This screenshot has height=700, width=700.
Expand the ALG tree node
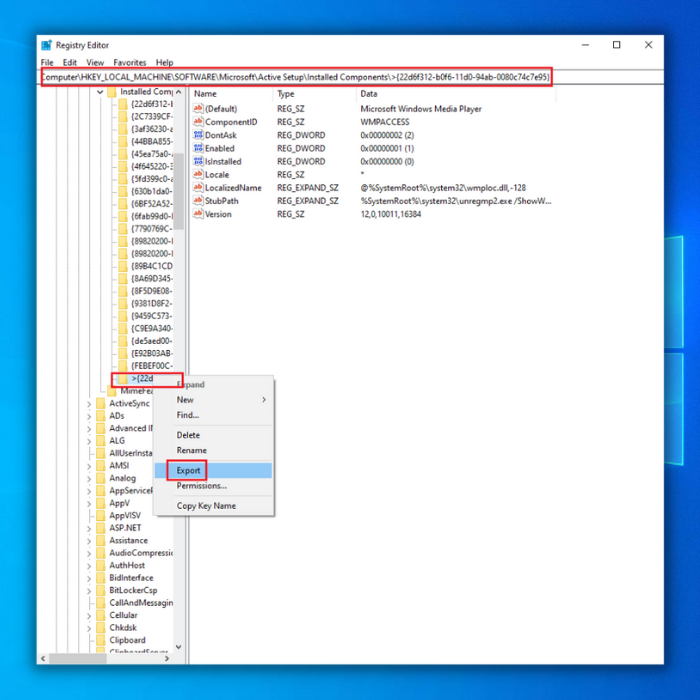(89, 441)
